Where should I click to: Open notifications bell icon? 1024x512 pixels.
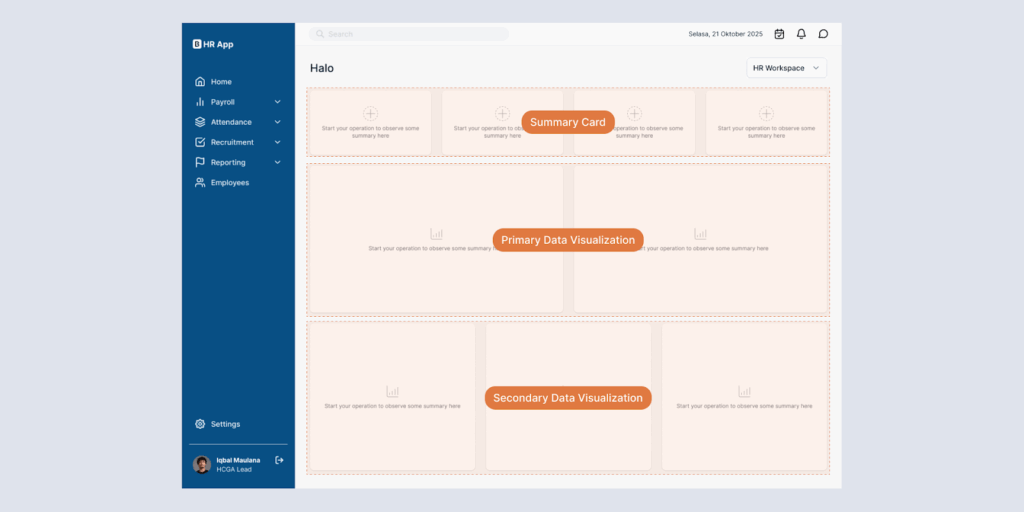[x=801, y=34]
